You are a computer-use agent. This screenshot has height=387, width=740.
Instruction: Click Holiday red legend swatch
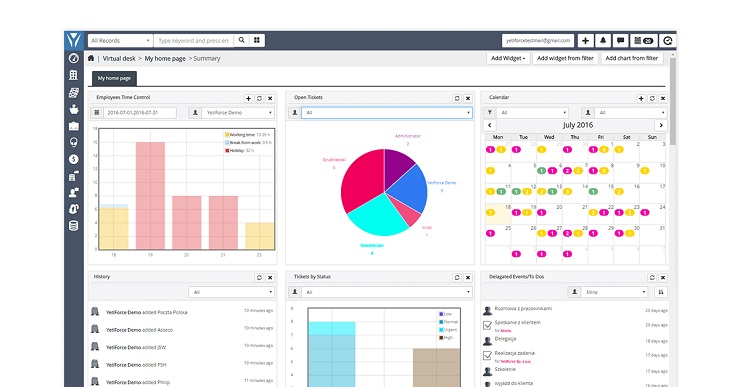click(x=227, y=151)
